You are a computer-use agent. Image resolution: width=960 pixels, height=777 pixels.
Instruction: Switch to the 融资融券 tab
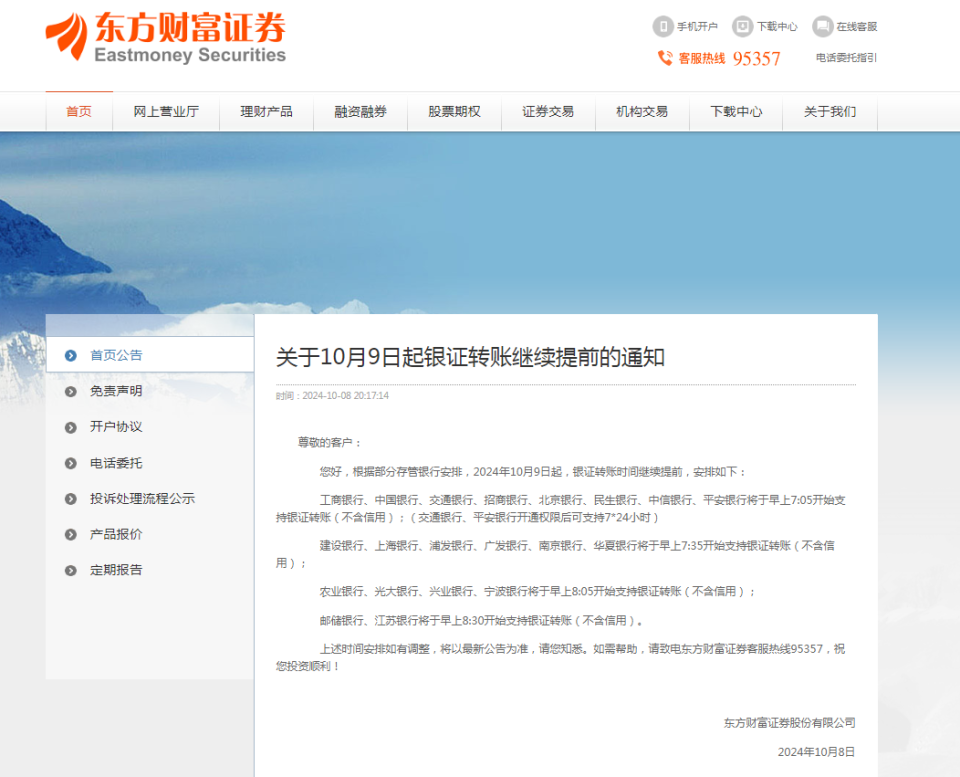360,112
